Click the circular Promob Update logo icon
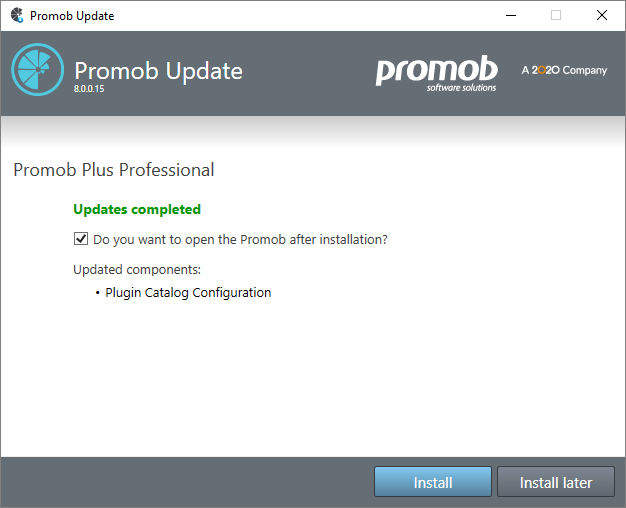 pyautogui.click(x=38, y=69)
